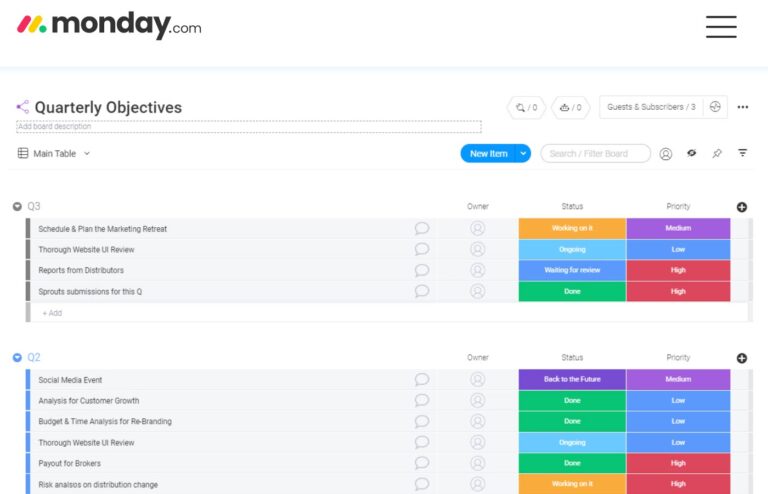Toggle hidden columns with the eye icon

click(691, 154)
